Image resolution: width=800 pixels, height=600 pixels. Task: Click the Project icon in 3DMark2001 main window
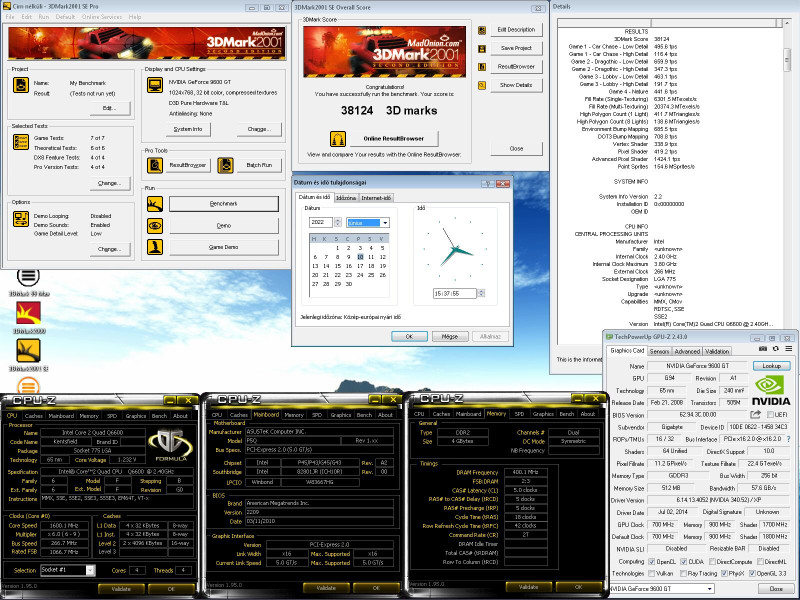(21, 85)
